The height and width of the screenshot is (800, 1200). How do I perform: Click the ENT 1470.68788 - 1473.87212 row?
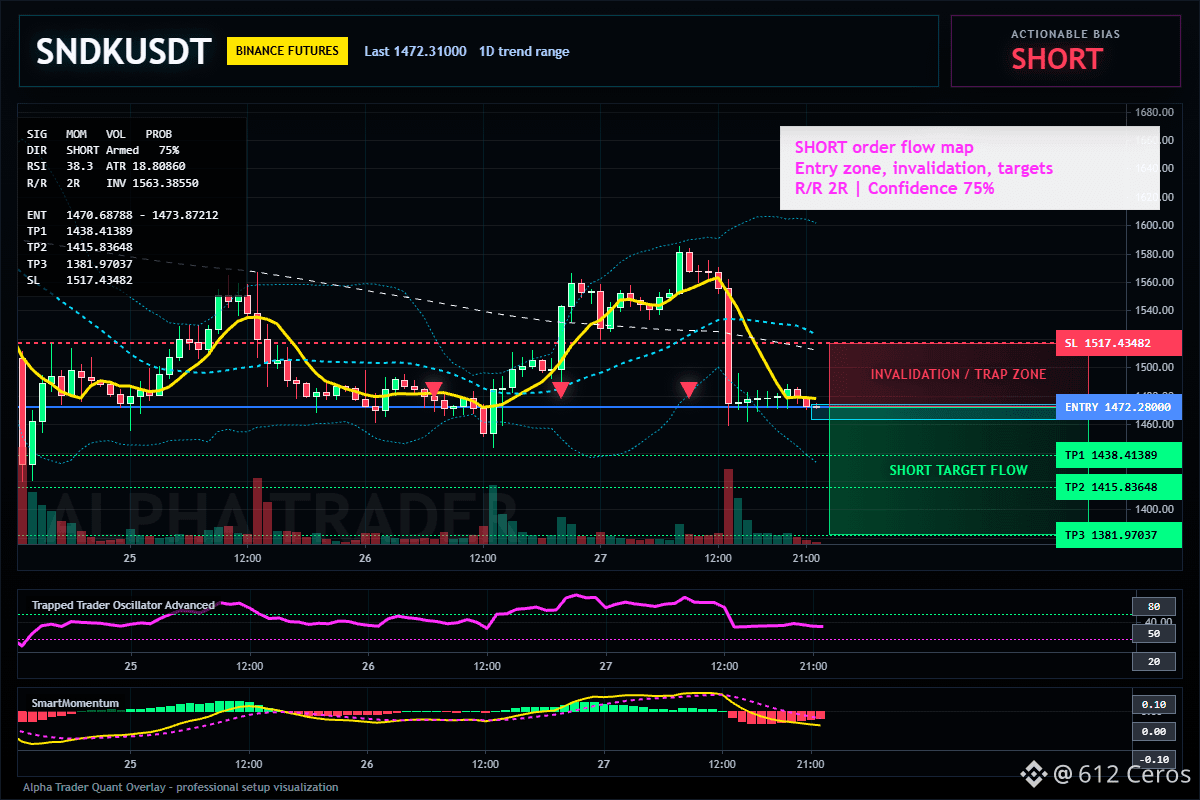coord(122,215)
